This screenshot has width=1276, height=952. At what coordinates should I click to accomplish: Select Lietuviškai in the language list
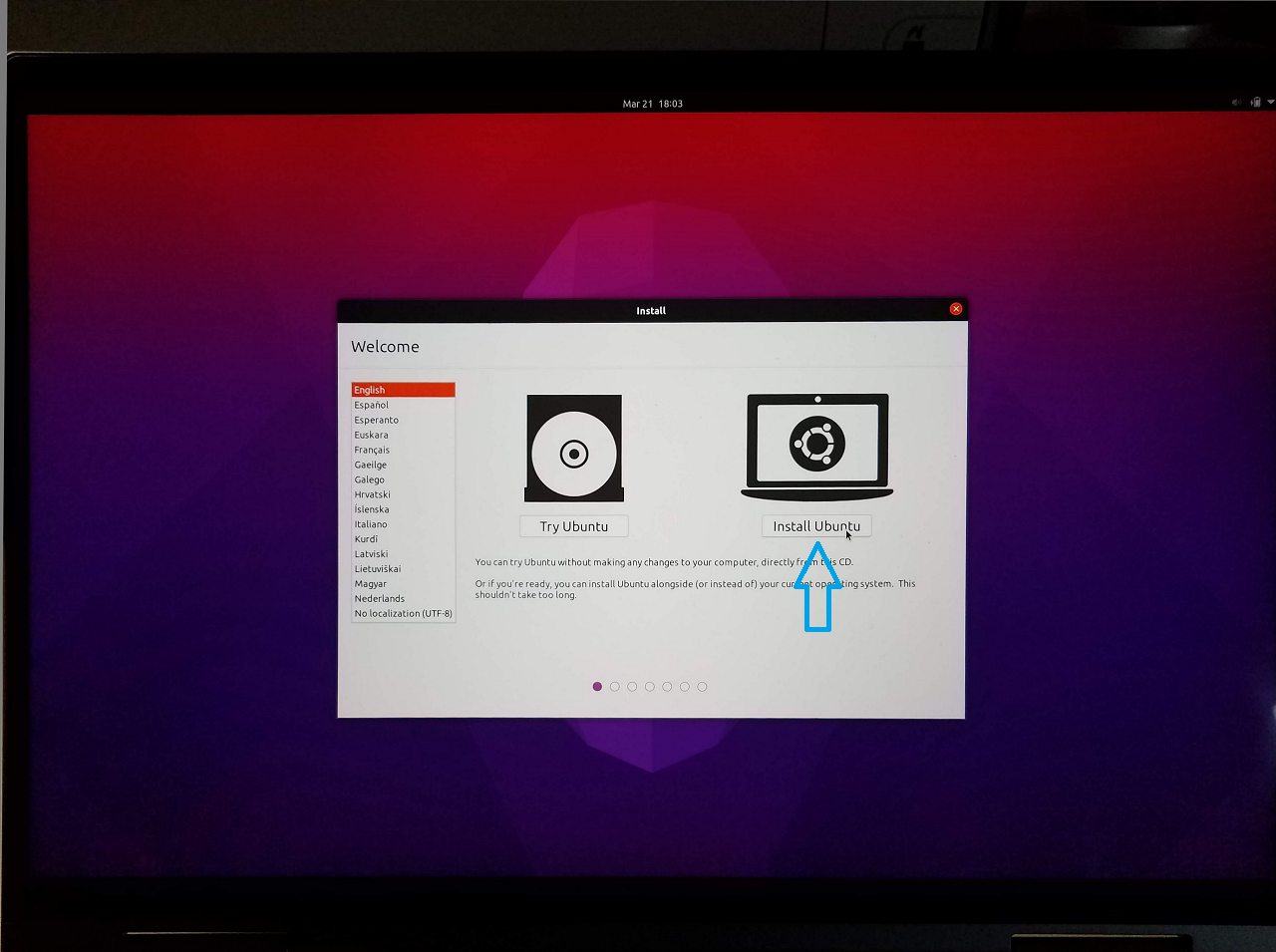(403, 569)
